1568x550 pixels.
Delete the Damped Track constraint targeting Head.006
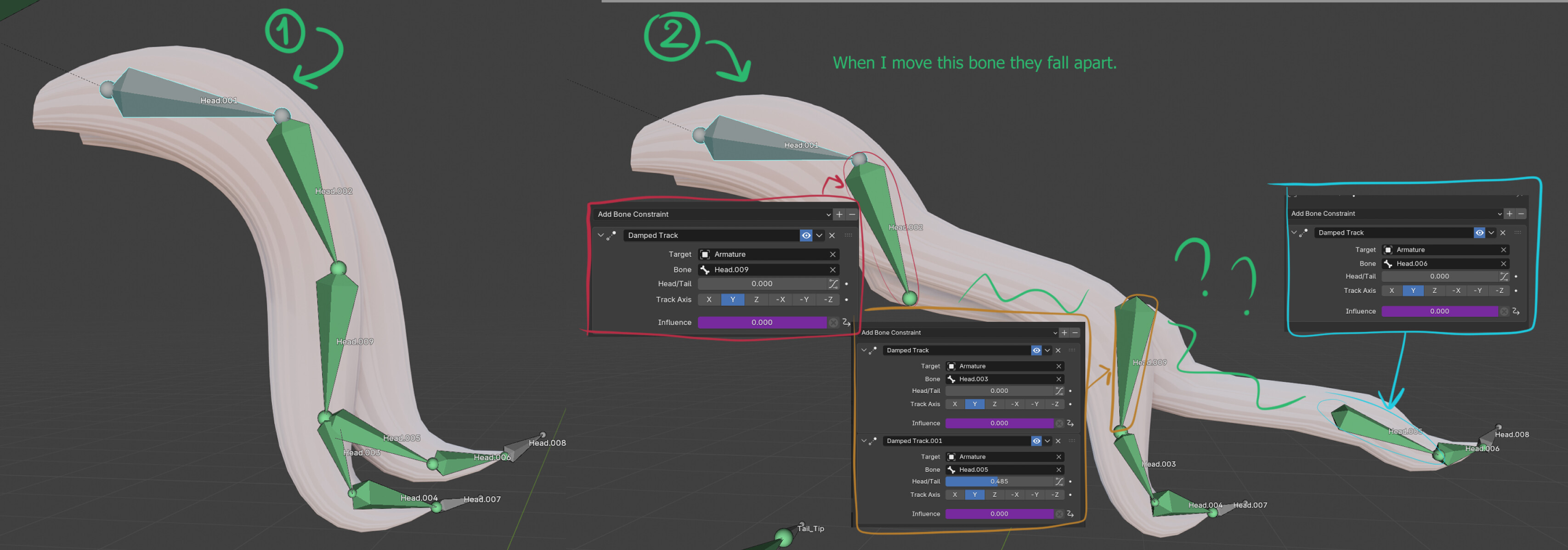pos(1503,233)
